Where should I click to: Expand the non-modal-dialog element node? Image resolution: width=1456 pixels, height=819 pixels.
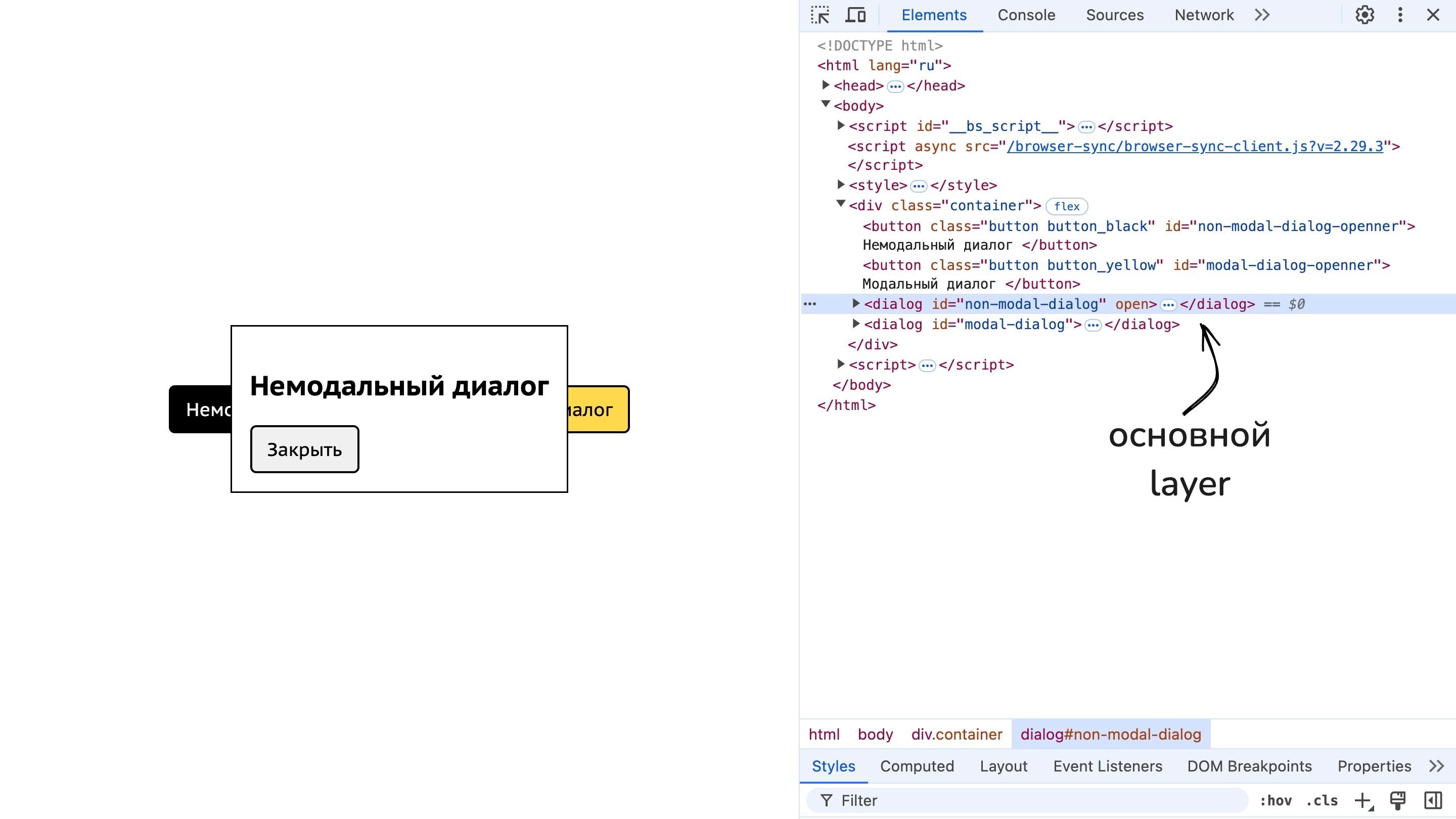(856, 304)
